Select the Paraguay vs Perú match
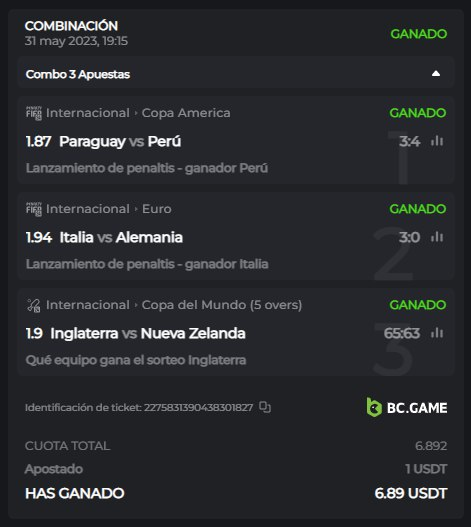The image size is (471, 527). pos(120,141)
